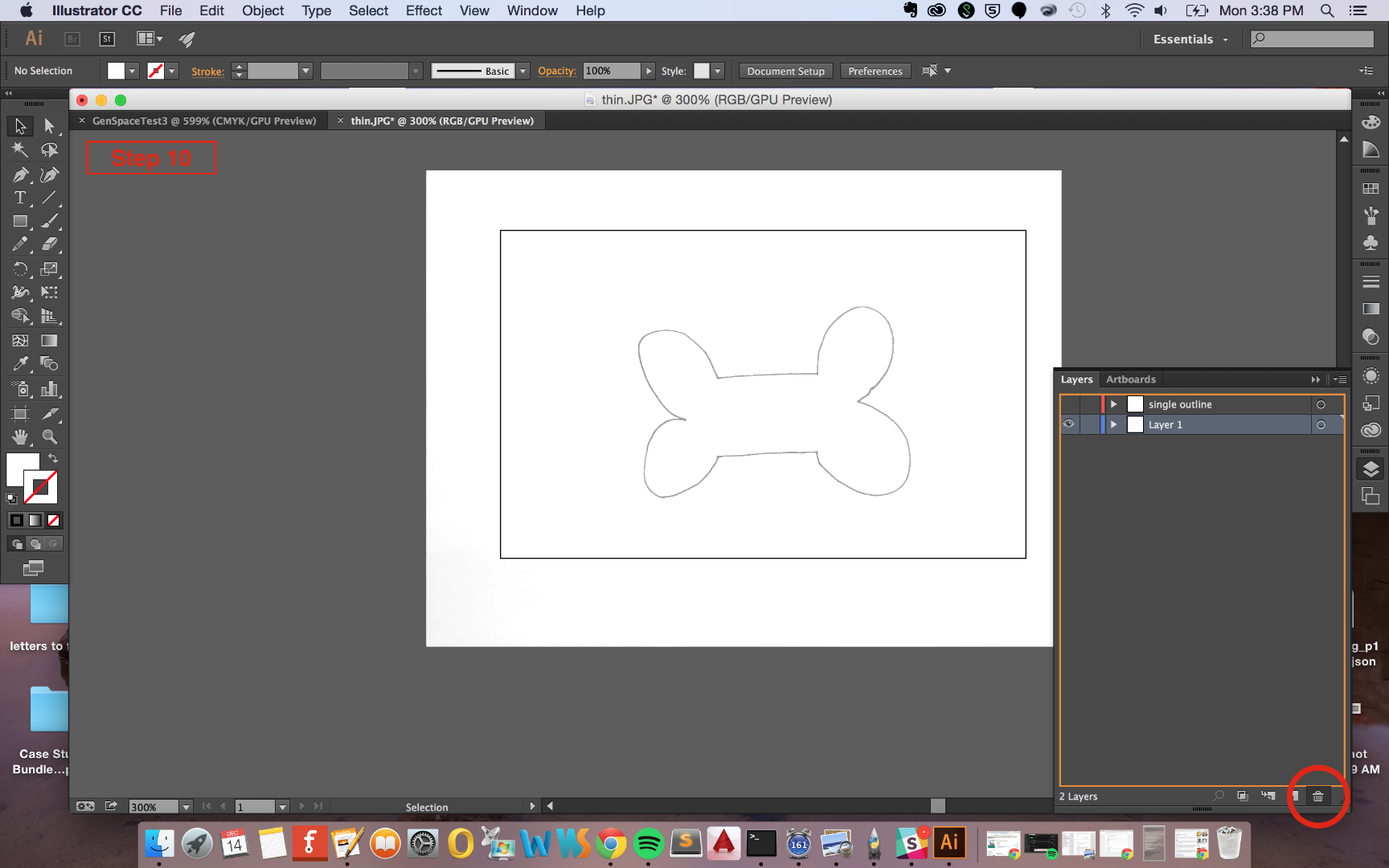Swap fill and stroke colors

click(52, 458)
